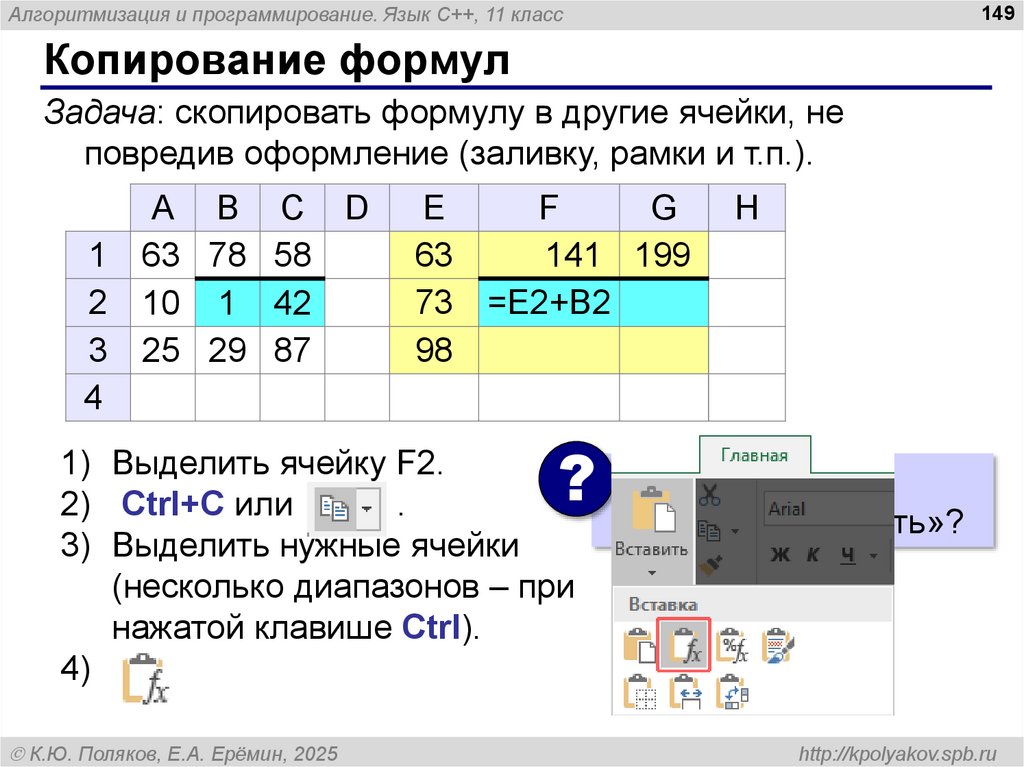
Task: Click the empty yellow cell F3
Action: 549,350
